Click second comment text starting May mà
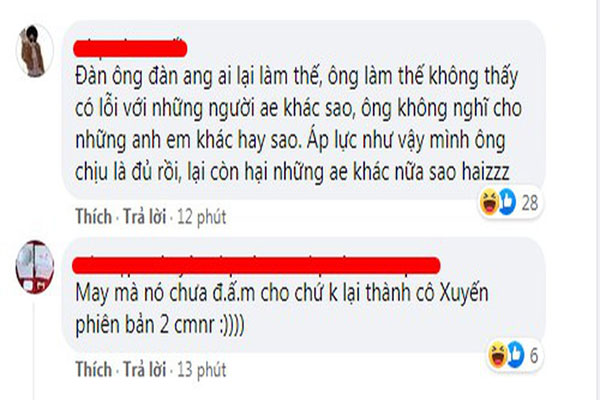Viewport: 600px width, 400px height. point(282,309)
